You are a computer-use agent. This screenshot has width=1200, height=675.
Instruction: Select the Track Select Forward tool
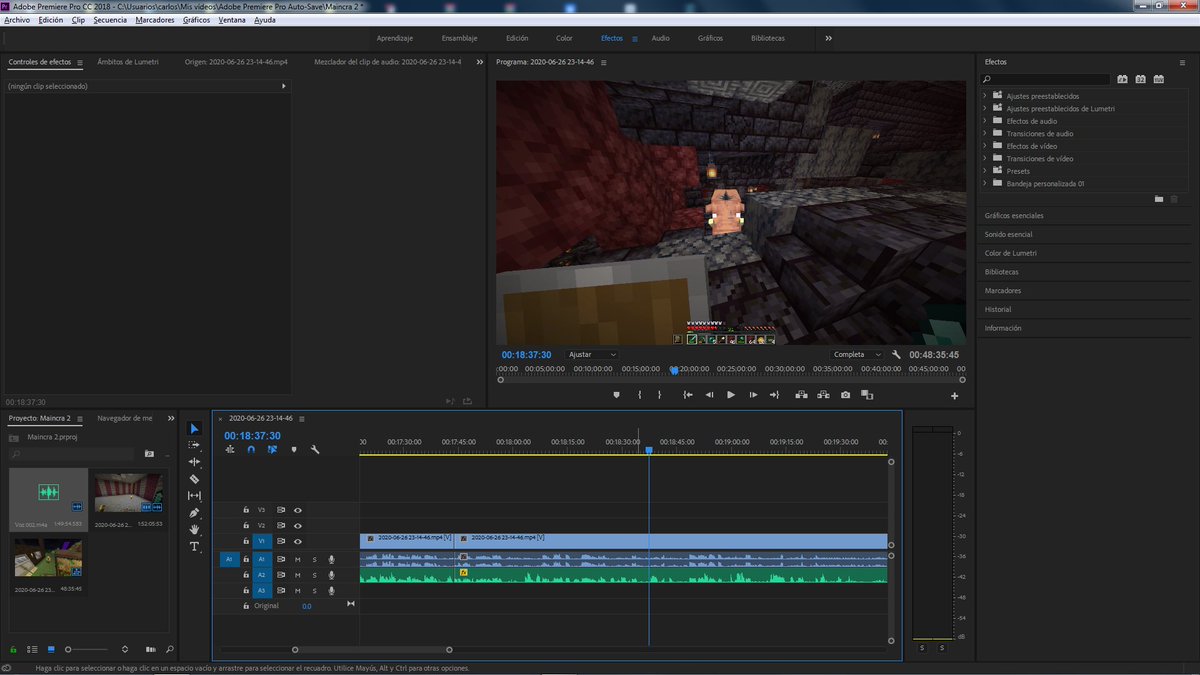pos(194,445)
